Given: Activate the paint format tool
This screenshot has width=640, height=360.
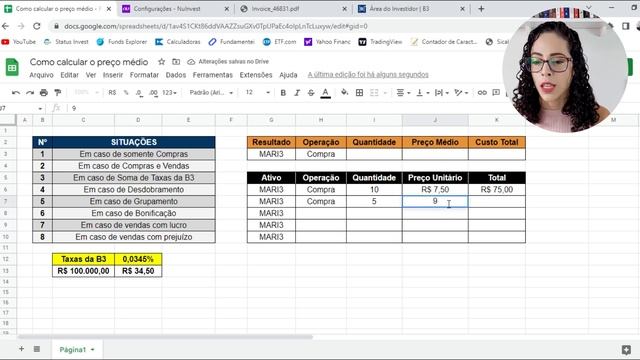Looking at the screenshot, I should pos(58,93).
